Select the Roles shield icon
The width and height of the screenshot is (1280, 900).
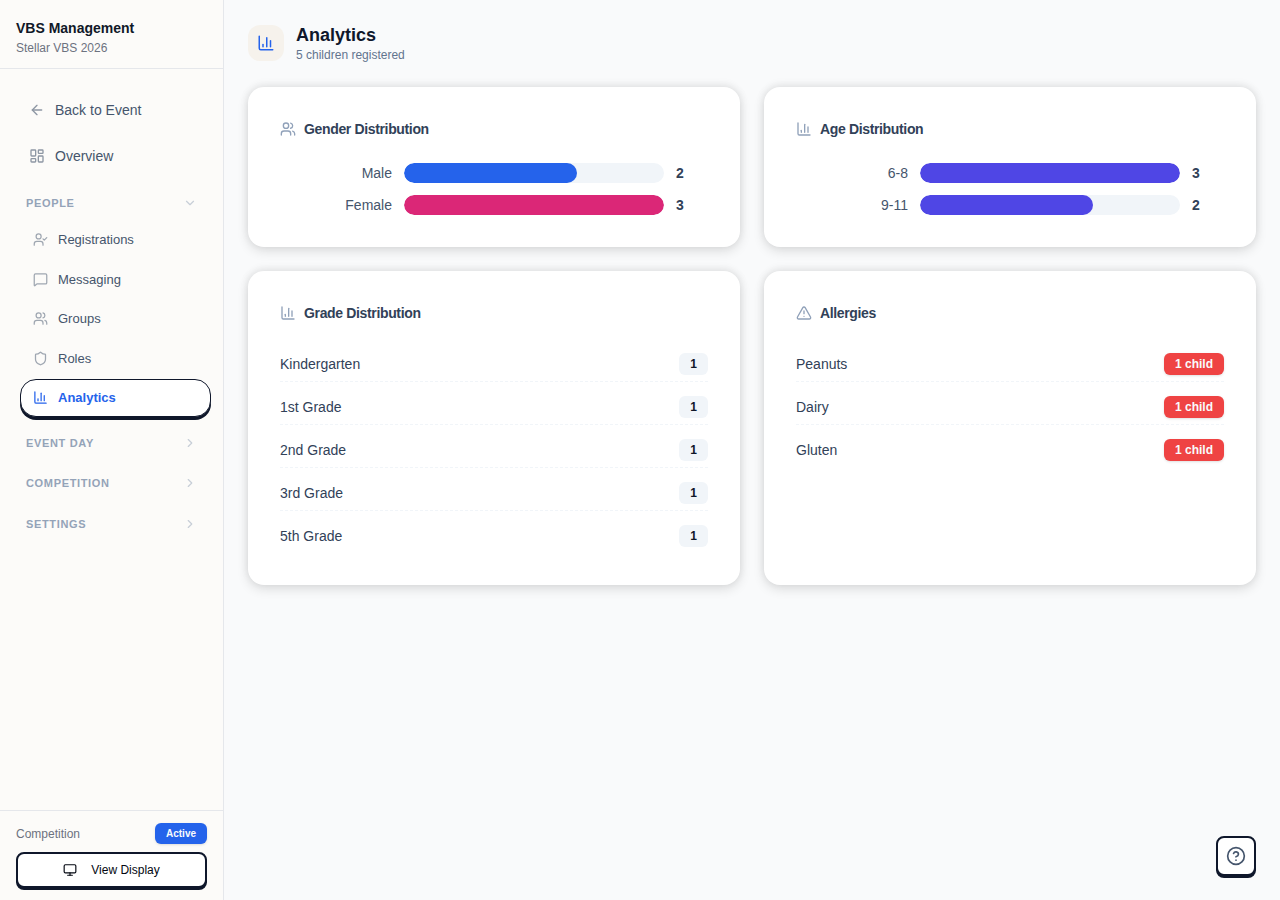(x=40, y=358)
